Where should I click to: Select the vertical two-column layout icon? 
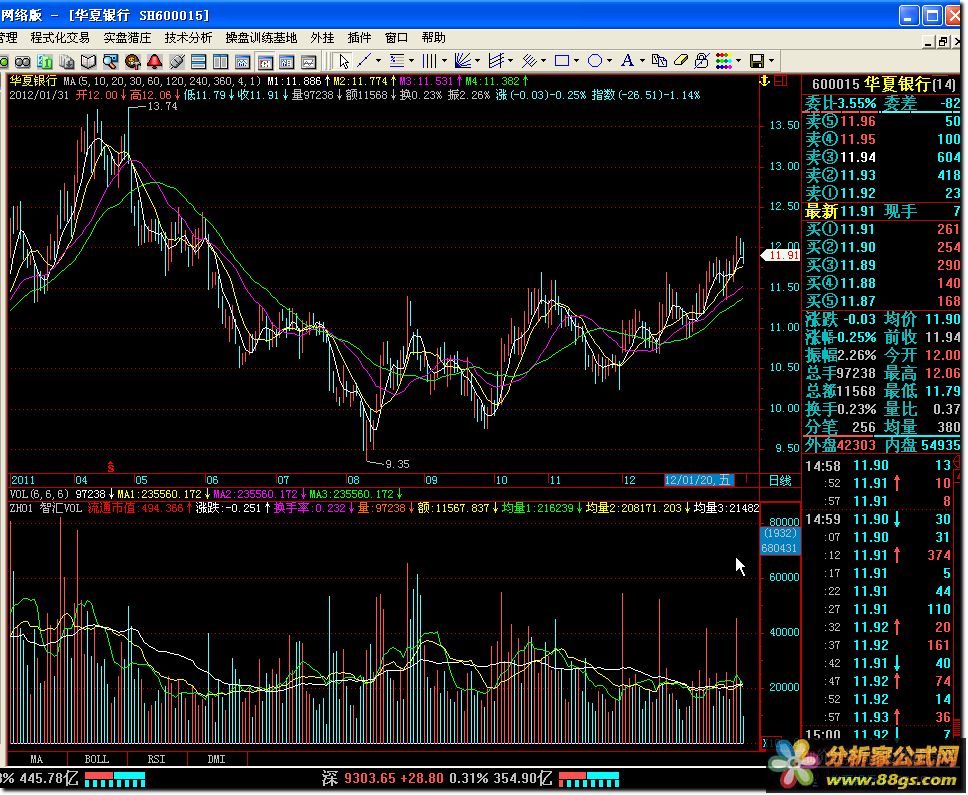220,62
